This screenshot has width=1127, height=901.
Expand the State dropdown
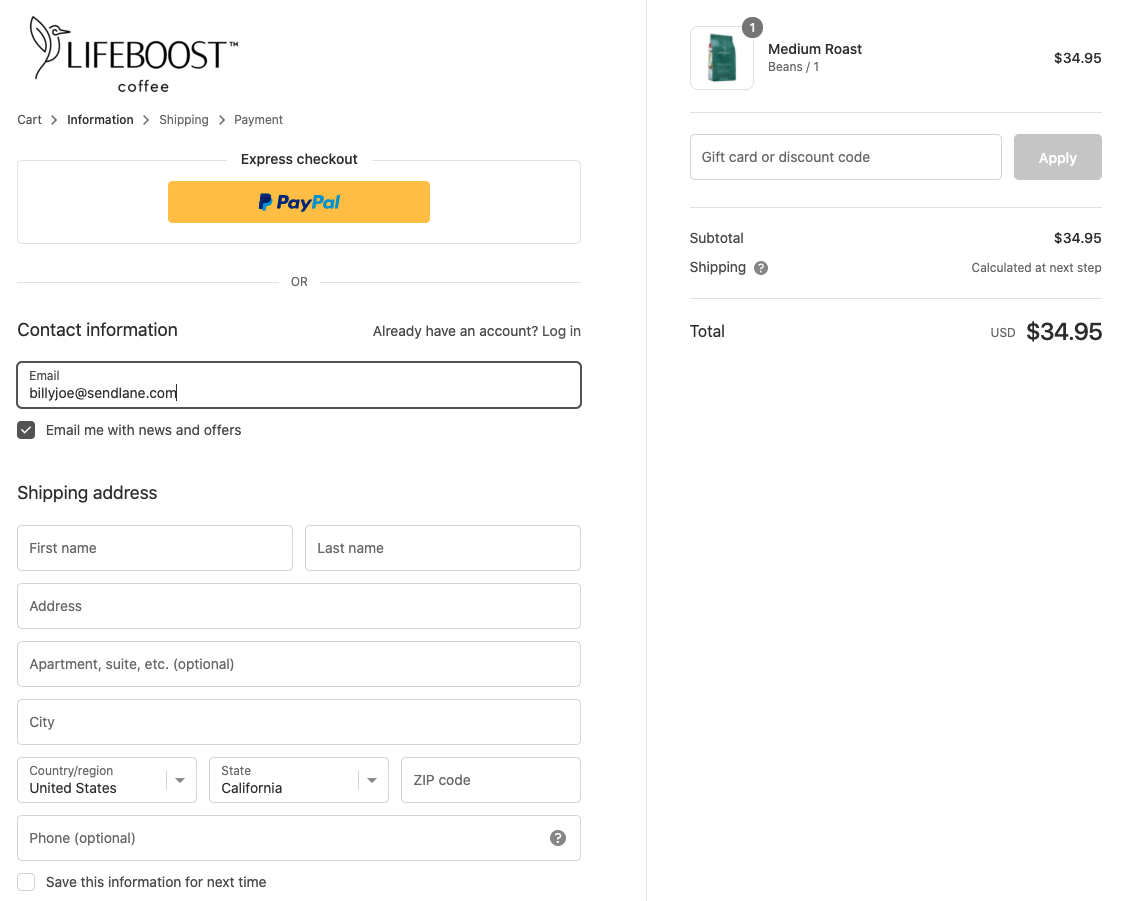pyautogui.click(x=298, y=780)
